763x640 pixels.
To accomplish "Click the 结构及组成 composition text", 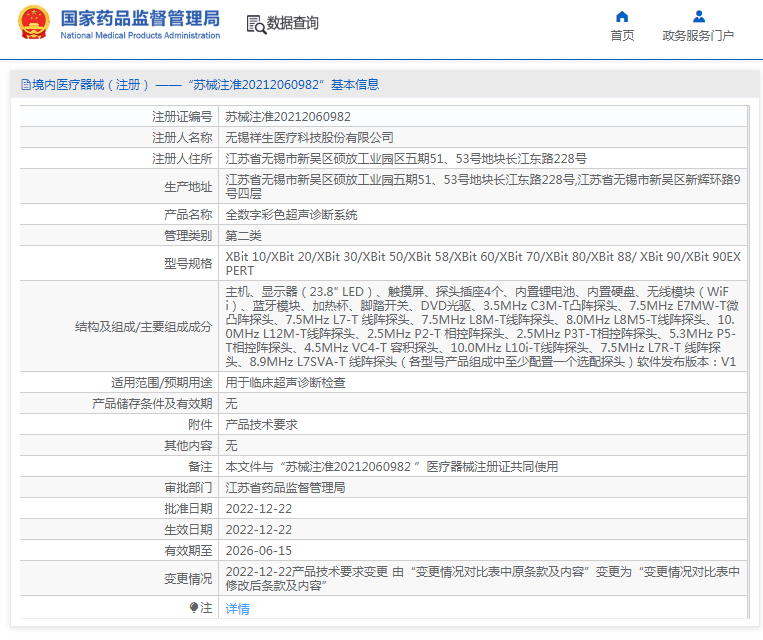I will [483, 327].
